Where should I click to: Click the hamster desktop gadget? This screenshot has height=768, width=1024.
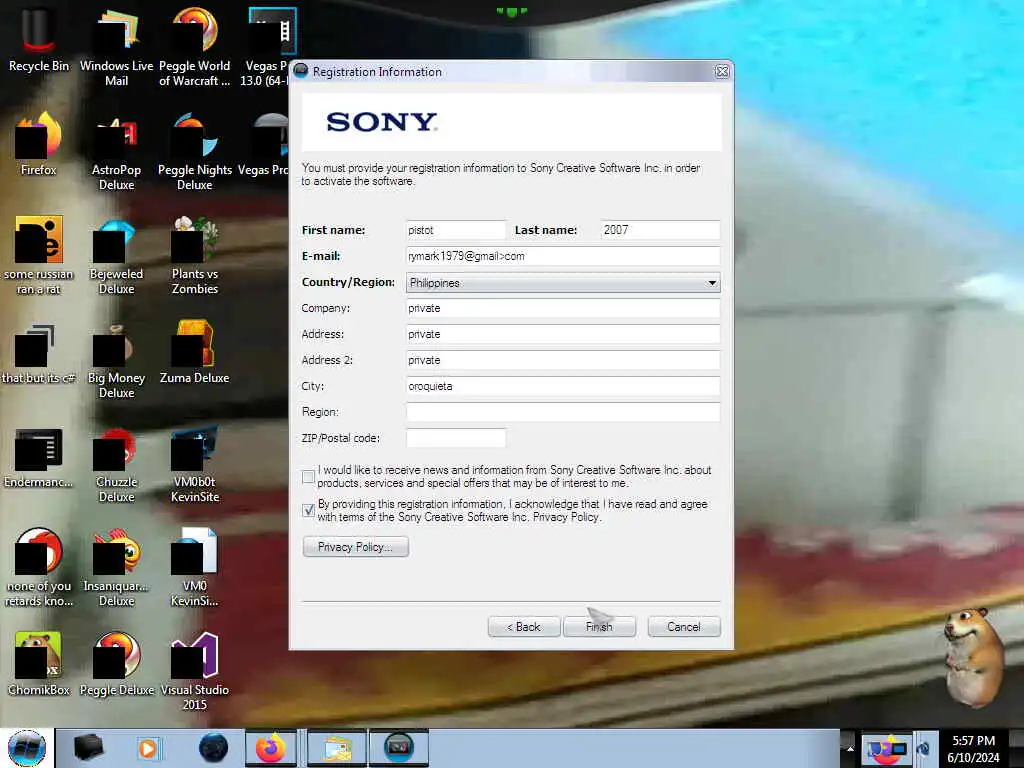973,656
